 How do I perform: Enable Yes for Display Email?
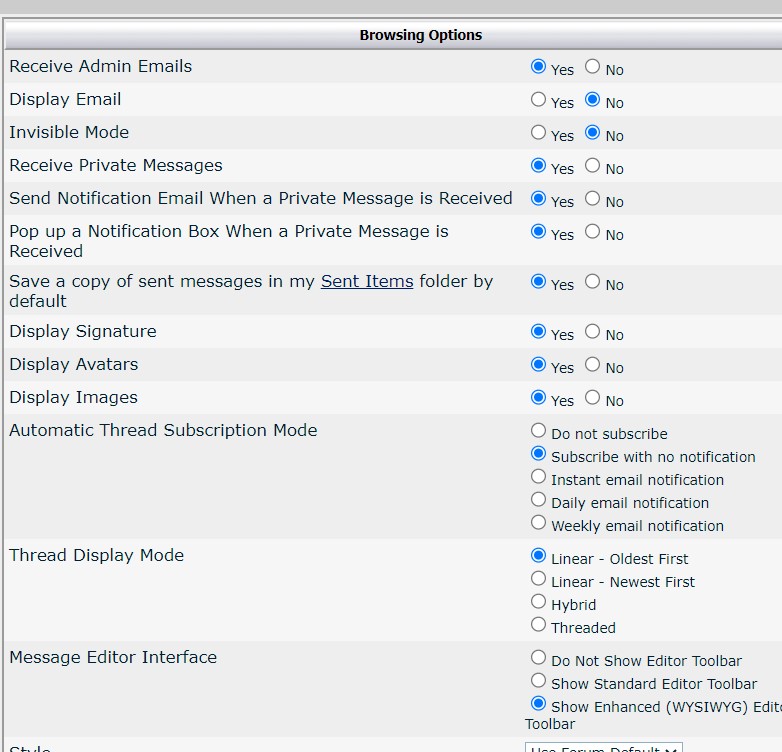539,100
